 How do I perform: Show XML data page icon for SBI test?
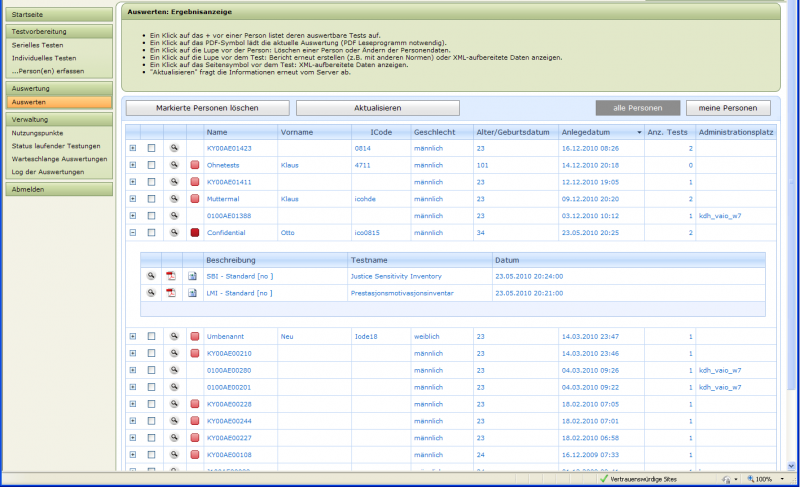coord(192,275)
